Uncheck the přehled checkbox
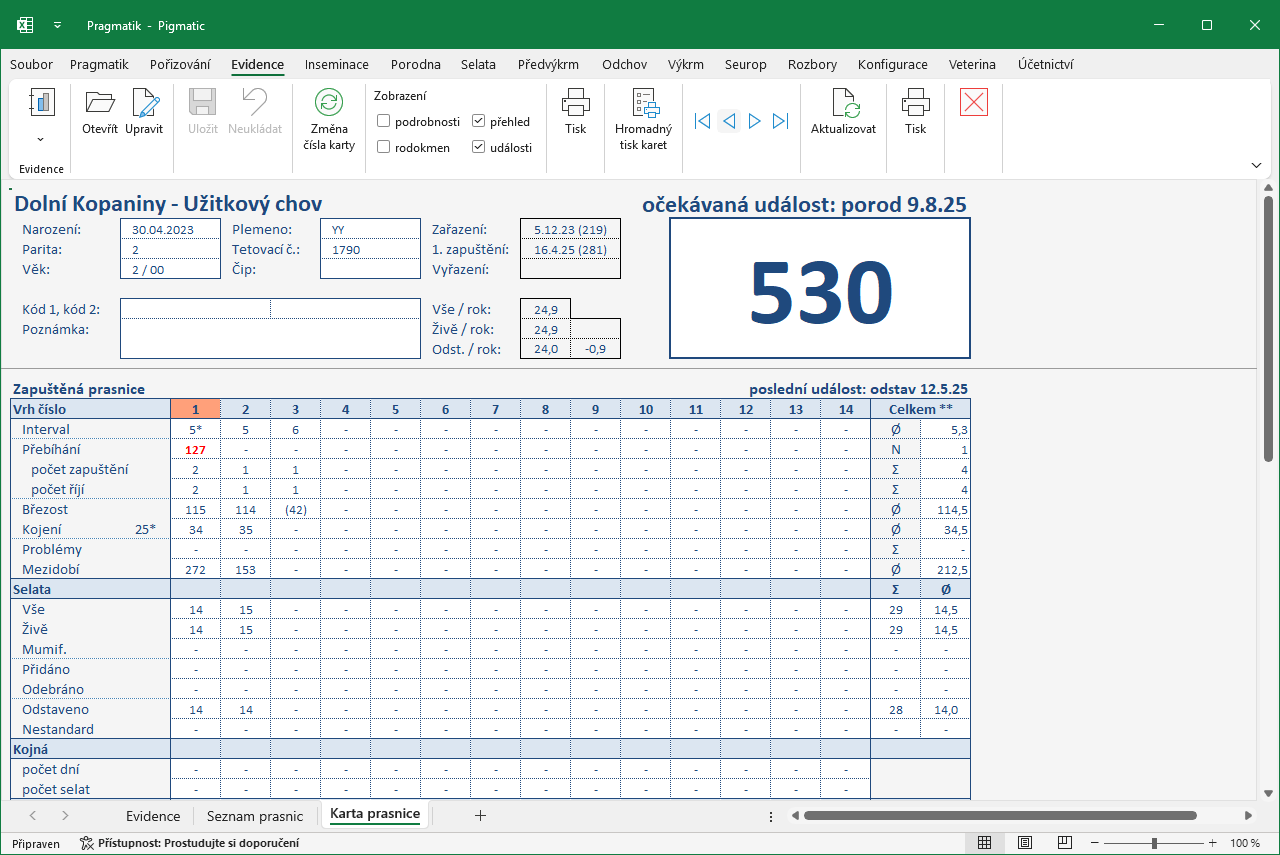Viewport: 1280px width, 855px height. coord(479,121)
